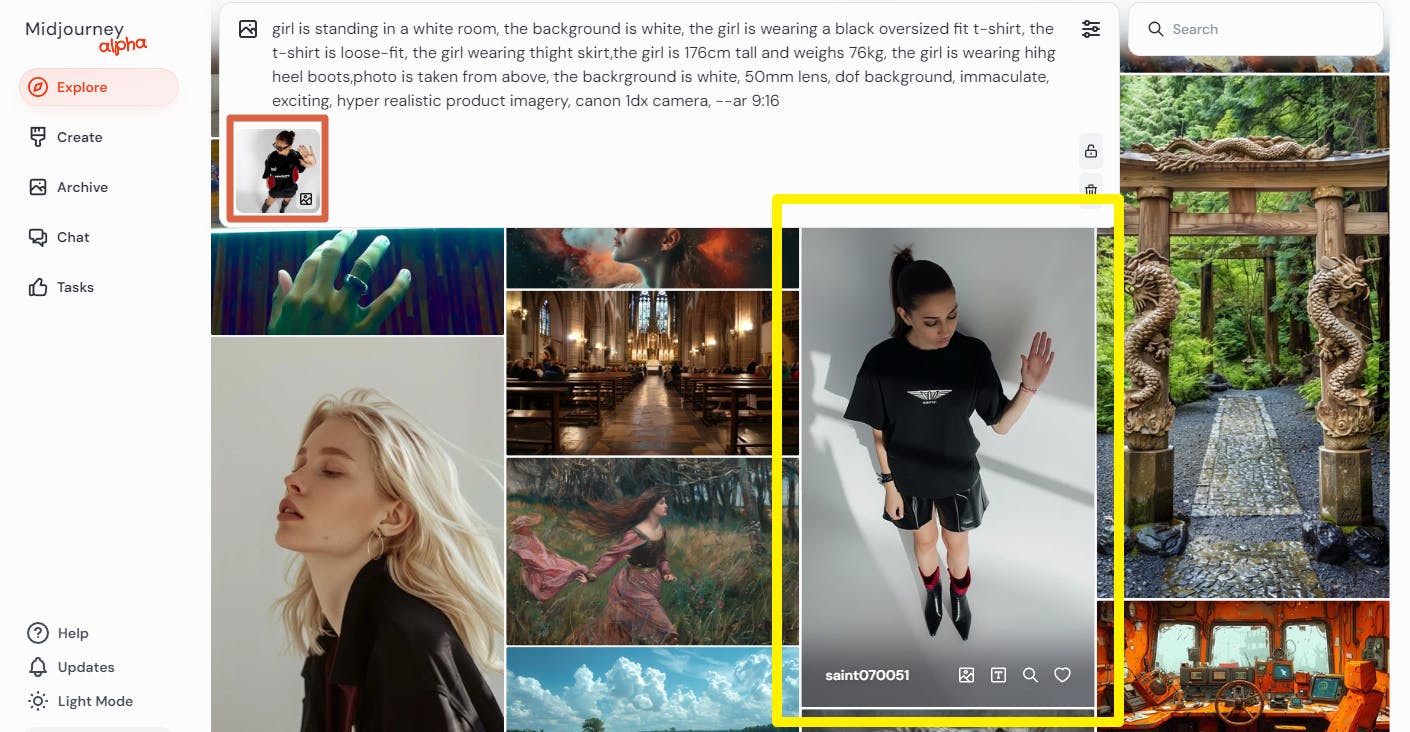Click the trash icon to clear prompt
The image size is (1410, 732).
coord(1091,189)
